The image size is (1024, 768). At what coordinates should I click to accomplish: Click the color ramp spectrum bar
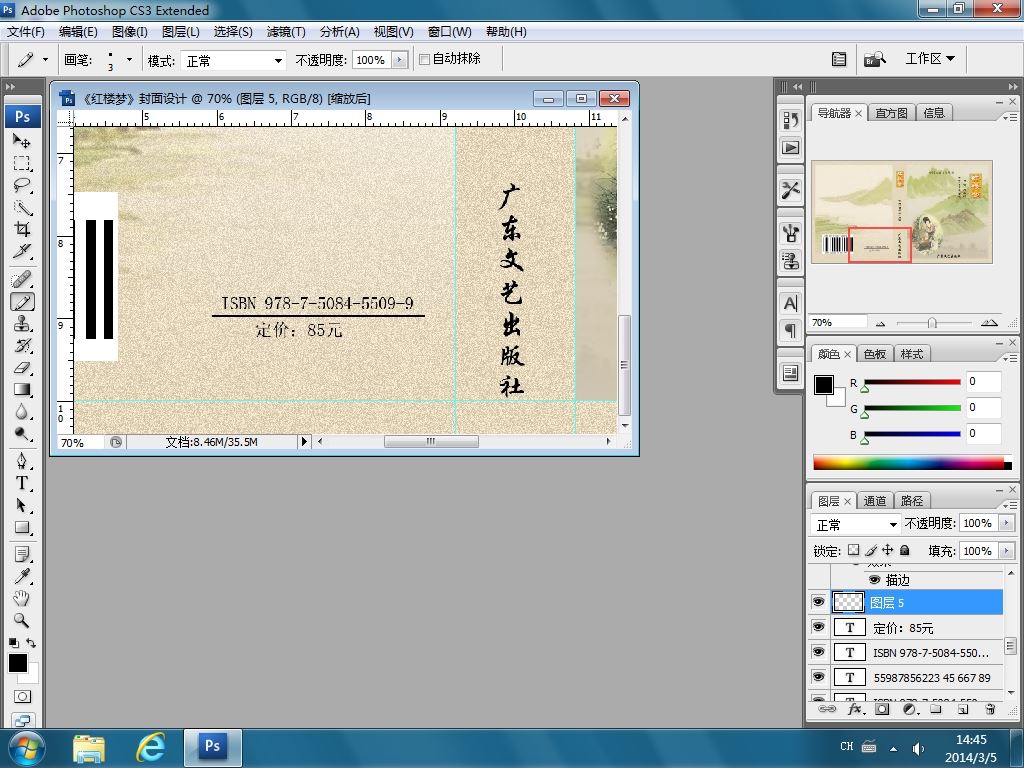912,463
